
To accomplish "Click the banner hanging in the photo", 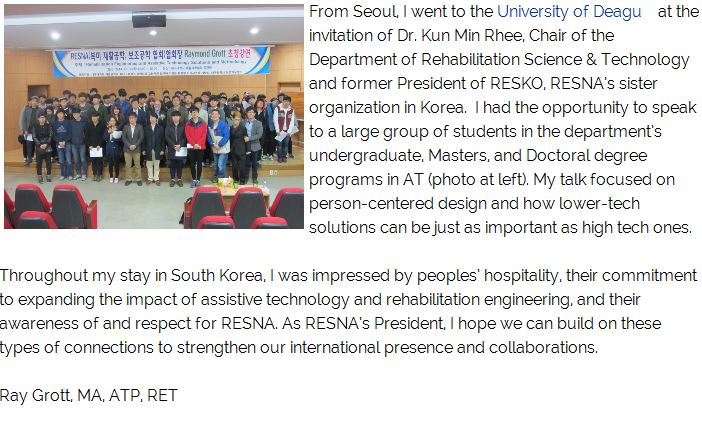I will (162, 61).
